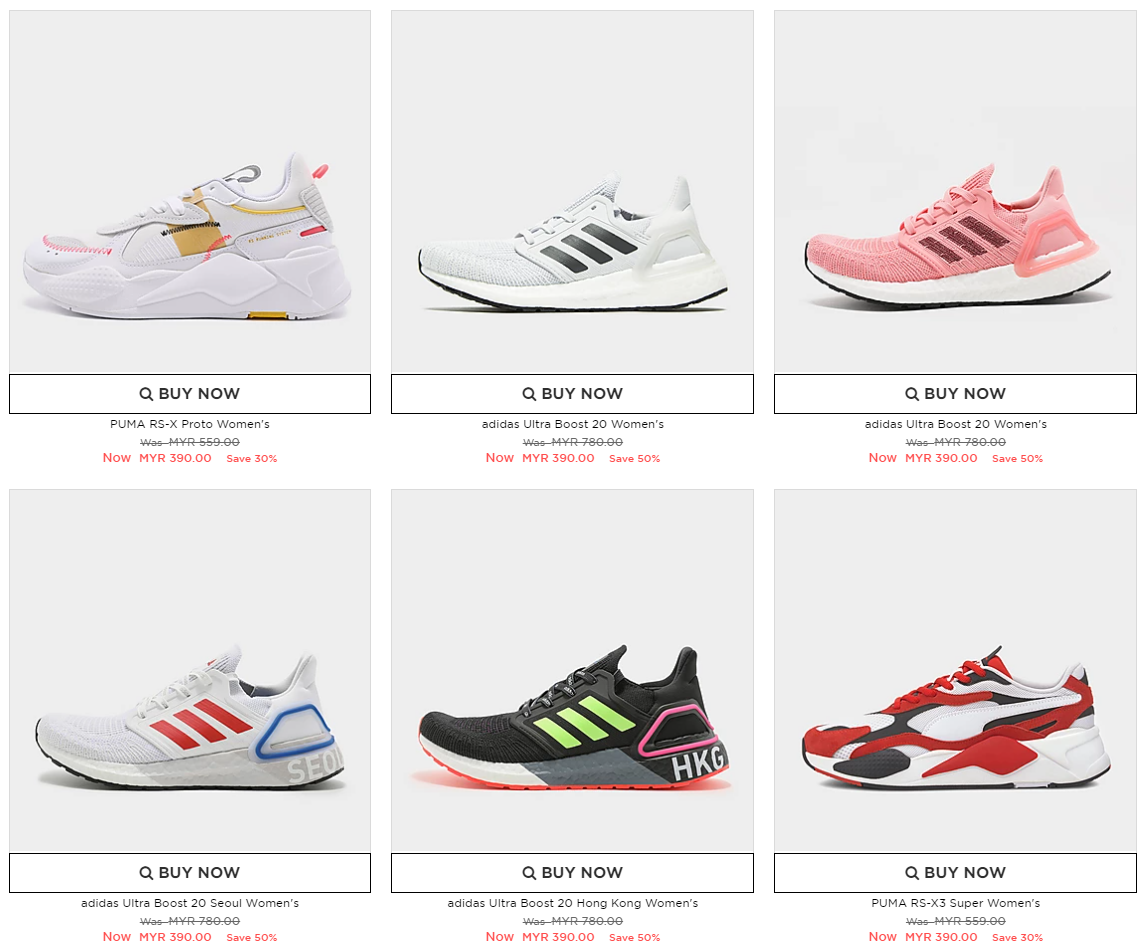Click magnifier icon on PUMA RS-X Proto button
The height and width of the screenshot is (951, 1145).
pyautogui.click(x=146, y=394)
